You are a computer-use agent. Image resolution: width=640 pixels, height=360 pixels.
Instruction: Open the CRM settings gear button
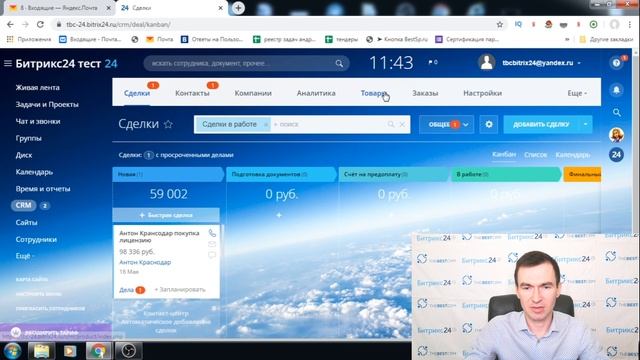click(x=489, y=124)
